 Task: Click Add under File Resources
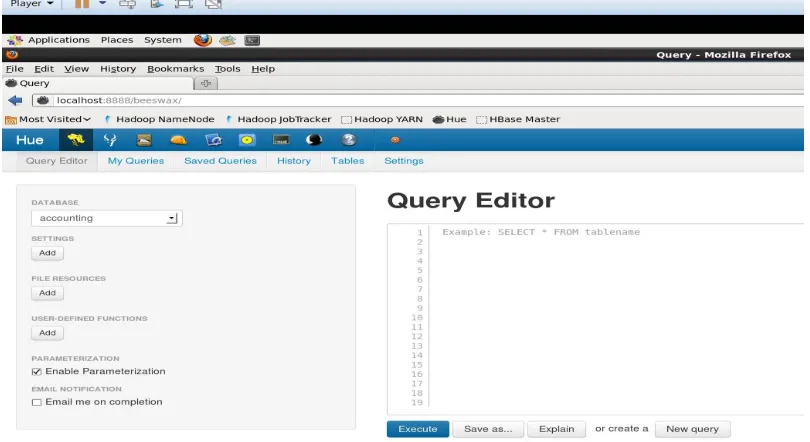coord(48,293)
